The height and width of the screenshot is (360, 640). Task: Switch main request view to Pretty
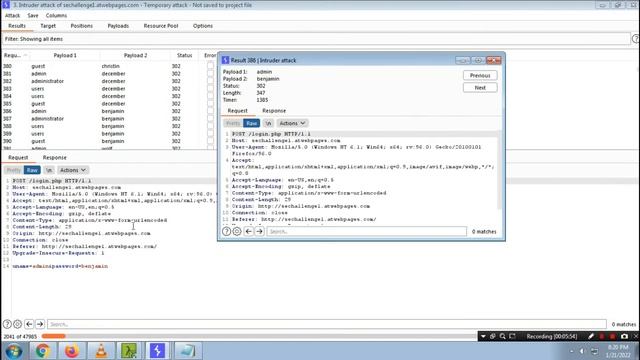point(13,170)
